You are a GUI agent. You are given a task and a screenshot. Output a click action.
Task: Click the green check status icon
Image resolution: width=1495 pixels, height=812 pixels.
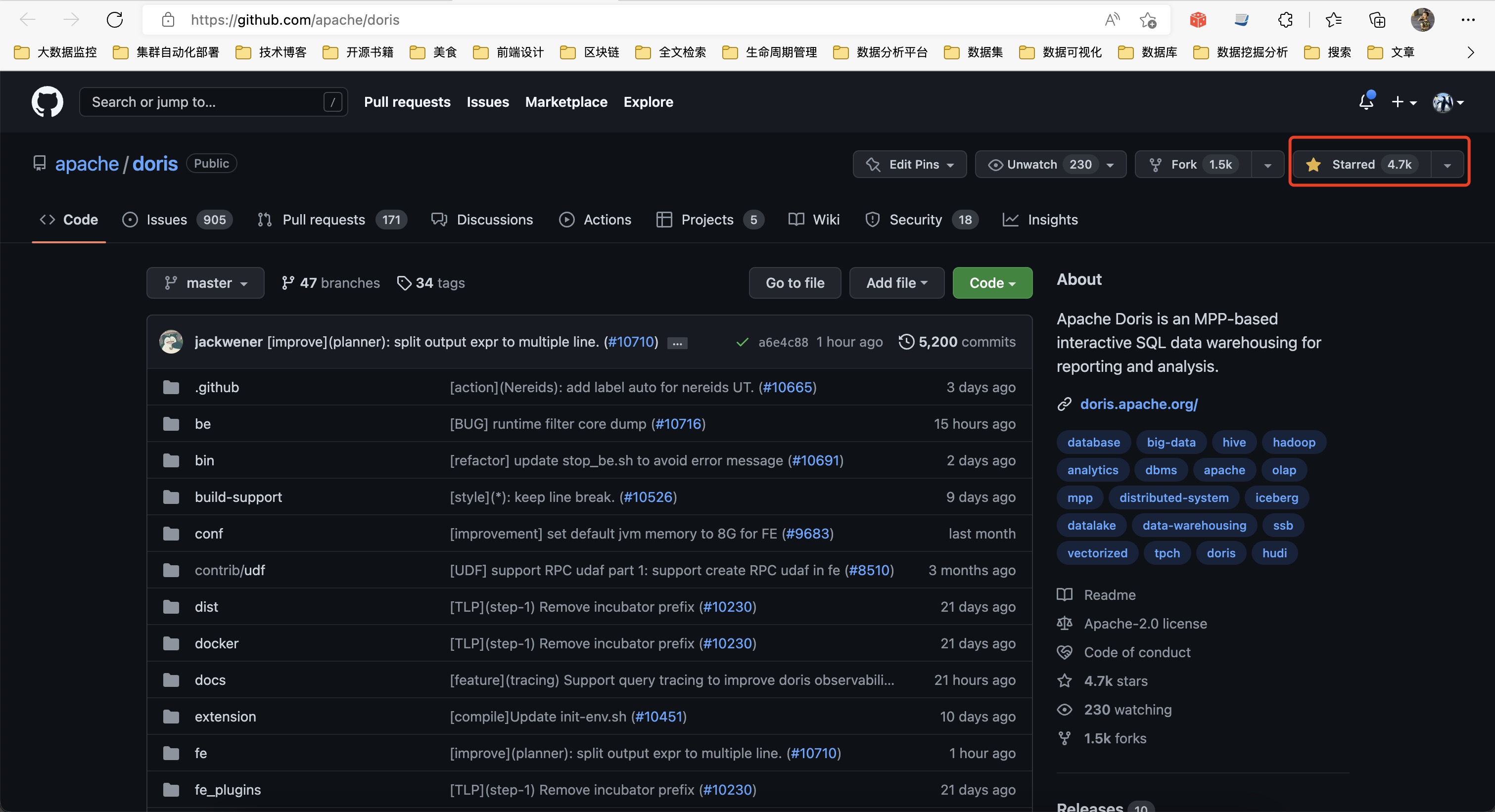742,342
